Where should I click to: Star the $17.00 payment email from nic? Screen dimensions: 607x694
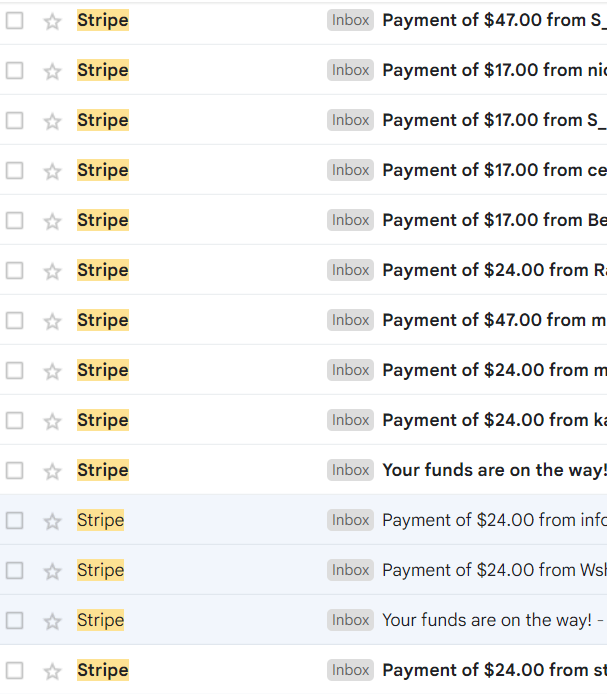click(52, 71)
